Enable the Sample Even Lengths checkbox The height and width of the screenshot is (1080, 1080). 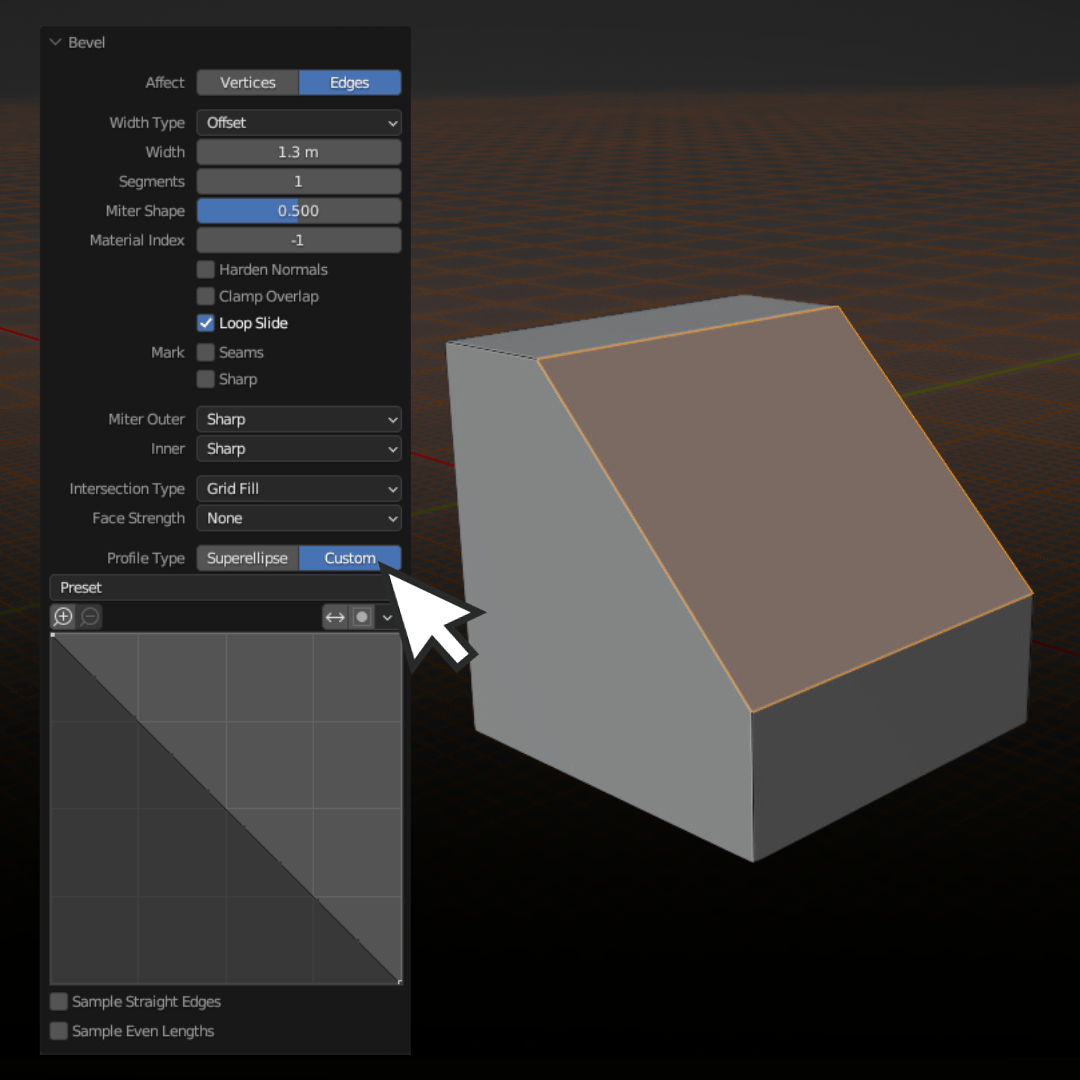59,1031
